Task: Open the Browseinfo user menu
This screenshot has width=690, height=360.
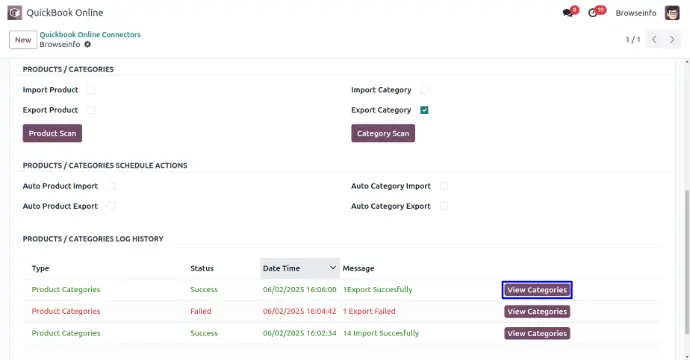Action: [636, 13]
